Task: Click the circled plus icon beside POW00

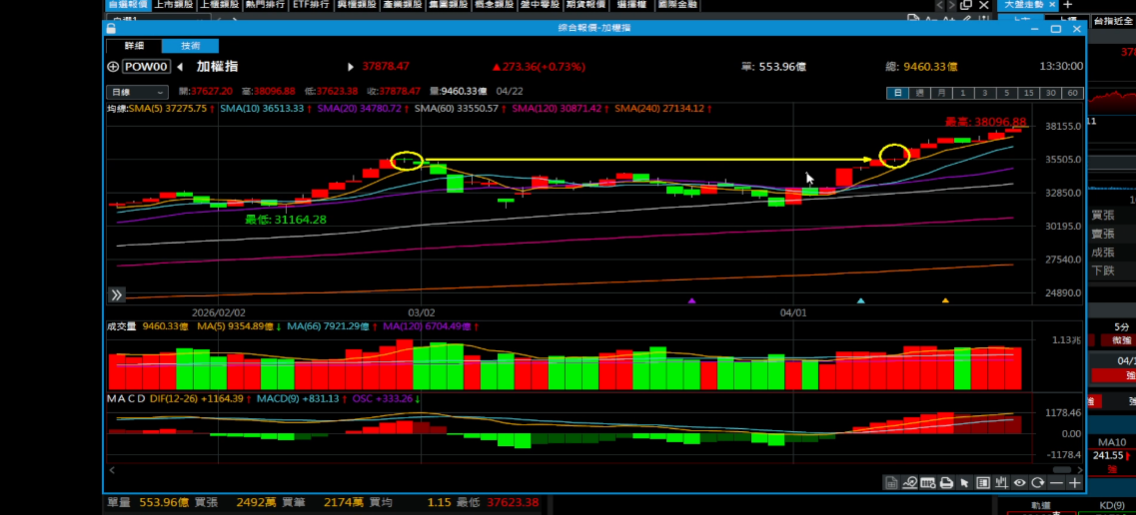Action: point(112,67)
